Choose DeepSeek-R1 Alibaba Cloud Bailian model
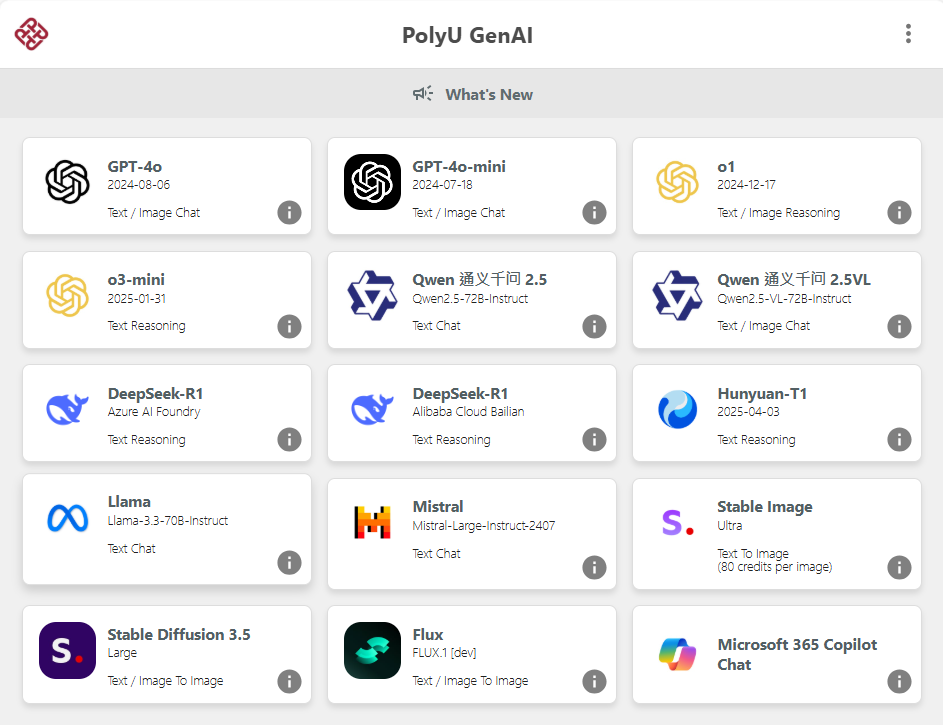943x725 pixels. pos(472,413)
